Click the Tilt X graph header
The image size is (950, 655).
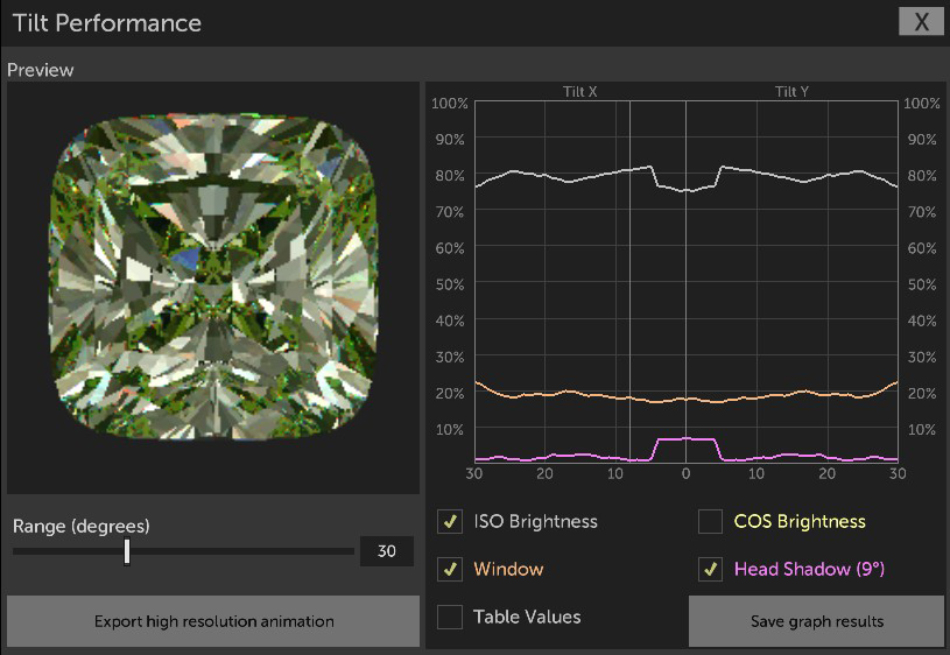pos(580,92)
